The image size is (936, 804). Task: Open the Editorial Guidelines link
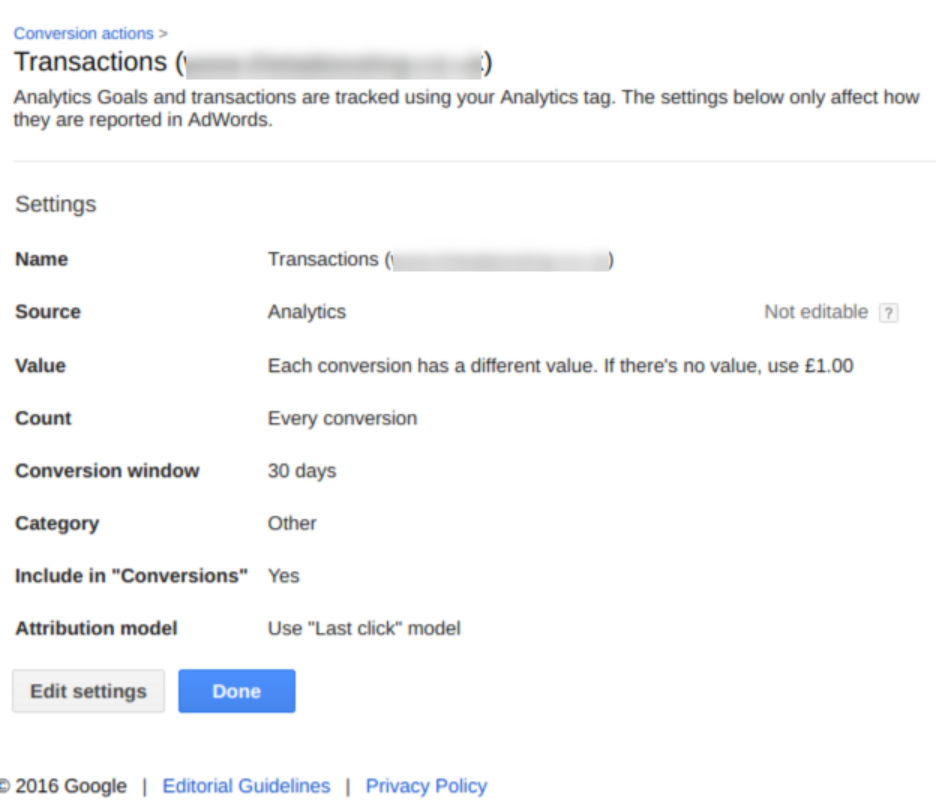[246, 786]
